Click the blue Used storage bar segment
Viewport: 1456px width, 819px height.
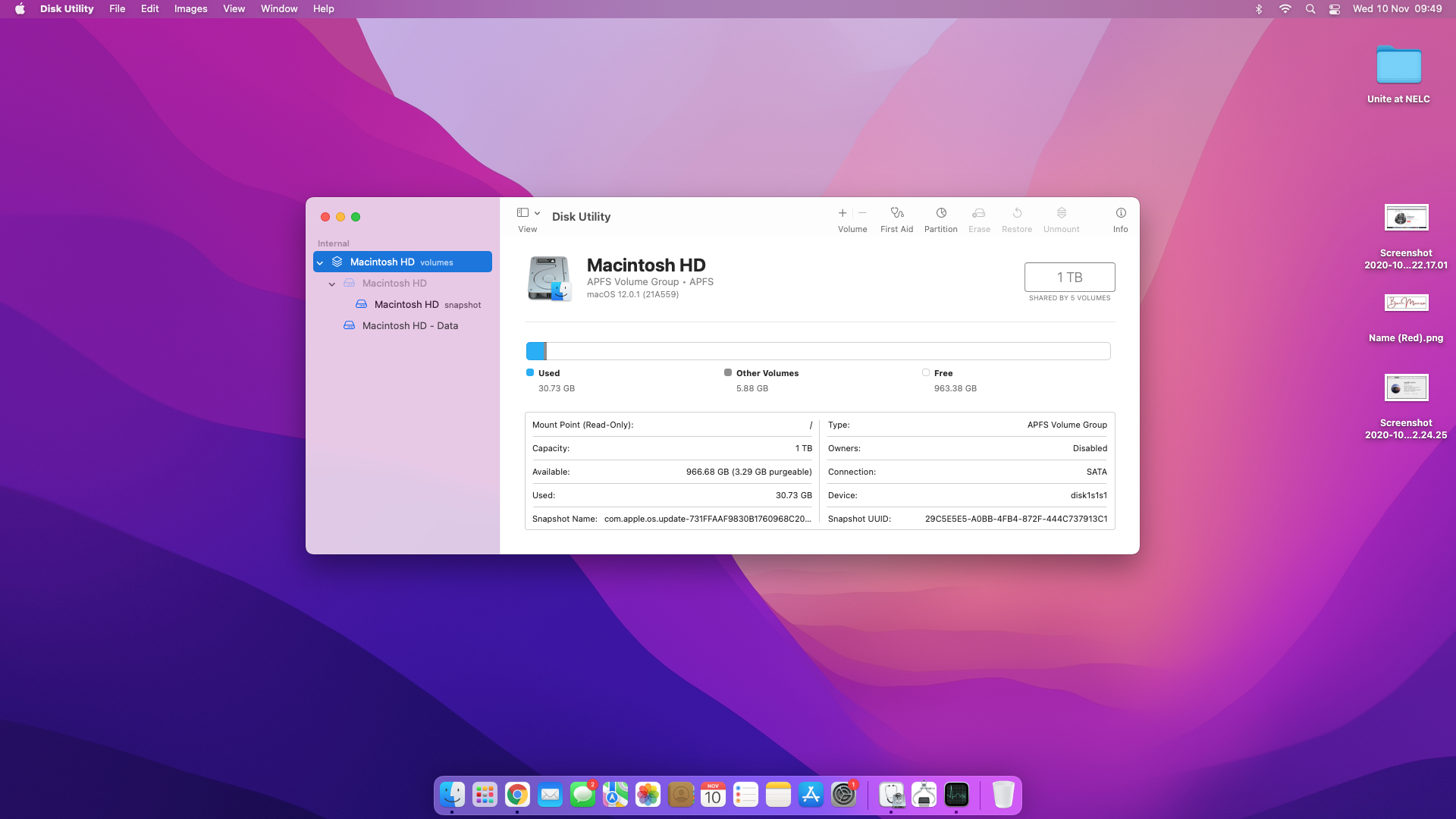[535, 351]
